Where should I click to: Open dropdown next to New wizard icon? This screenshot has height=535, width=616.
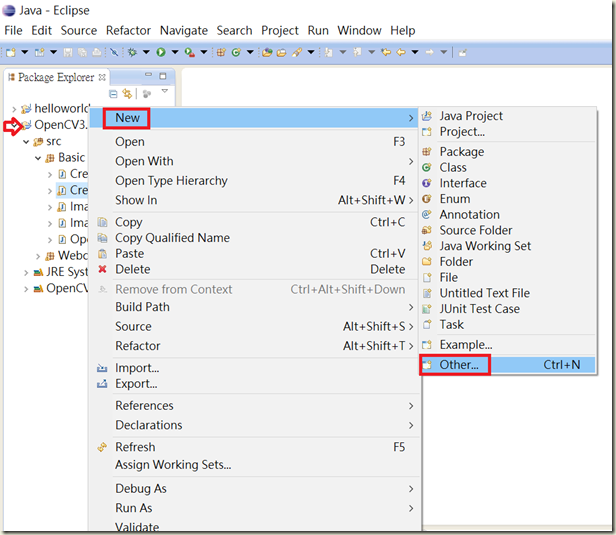pos(25,52)
